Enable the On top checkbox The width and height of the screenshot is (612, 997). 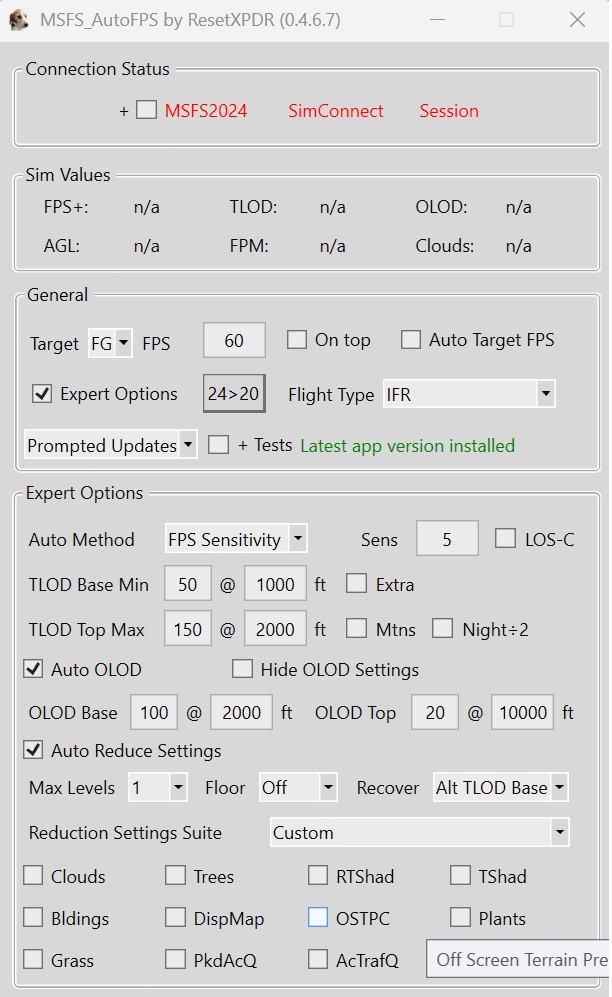(297, 340)
